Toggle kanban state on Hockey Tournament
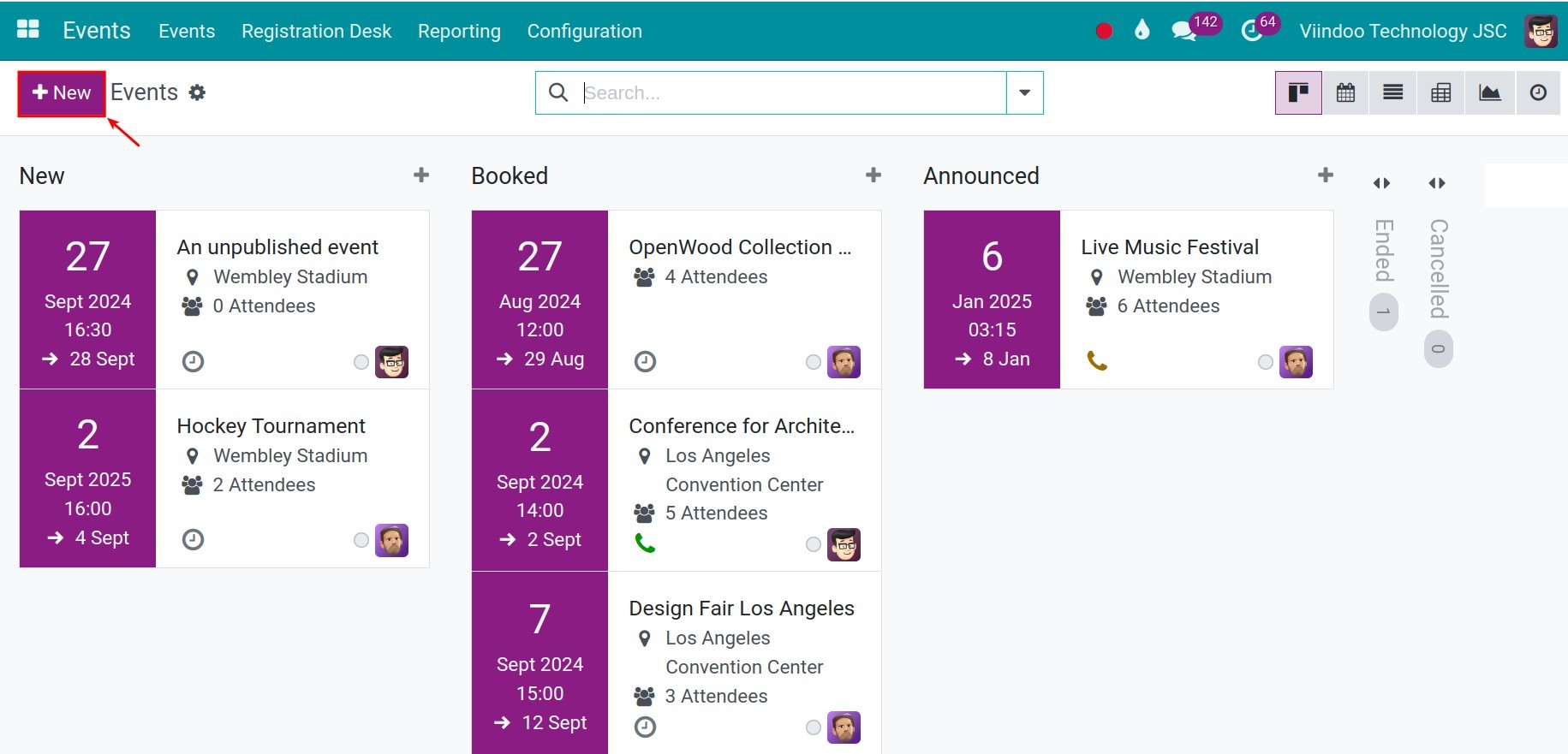 click(x=361, y=540)
